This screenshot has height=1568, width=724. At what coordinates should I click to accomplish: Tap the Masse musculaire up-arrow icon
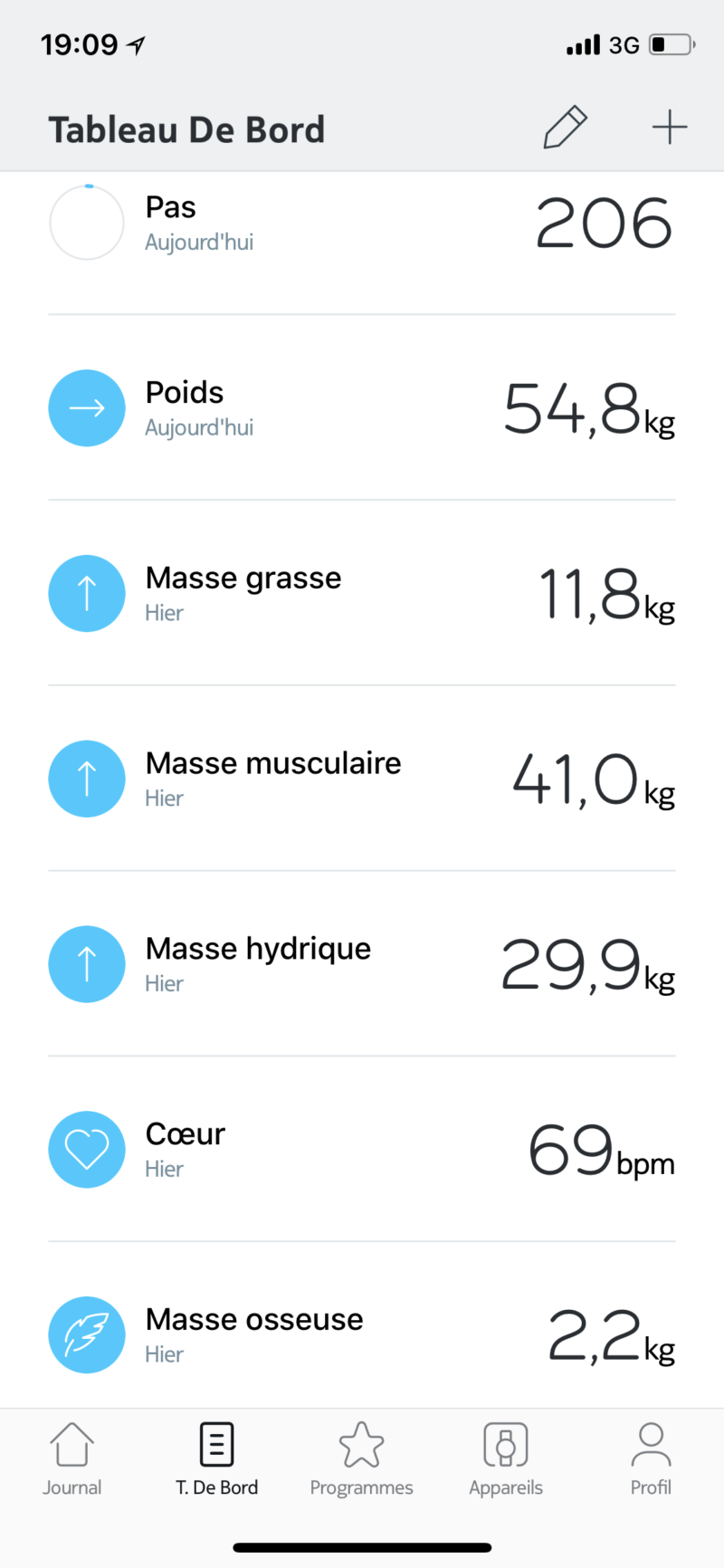point(87,779)
